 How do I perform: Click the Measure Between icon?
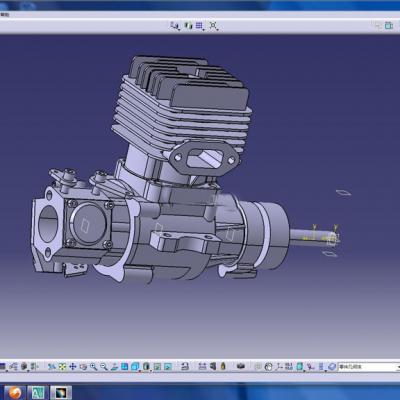(x=202, y=367)
